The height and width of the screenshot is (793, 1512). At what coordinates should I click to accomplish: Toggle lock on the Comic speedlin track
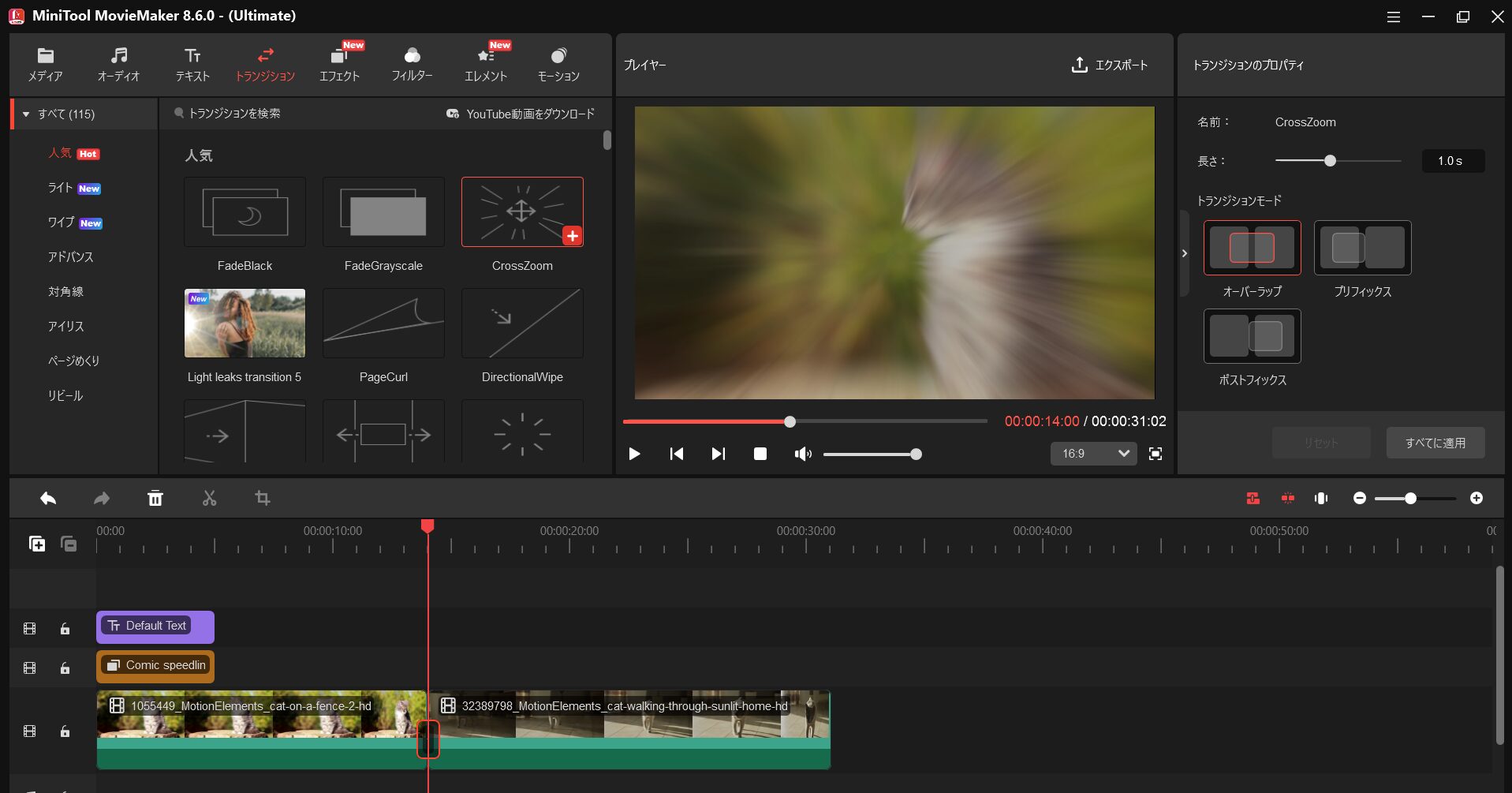[x=65, y=668]
